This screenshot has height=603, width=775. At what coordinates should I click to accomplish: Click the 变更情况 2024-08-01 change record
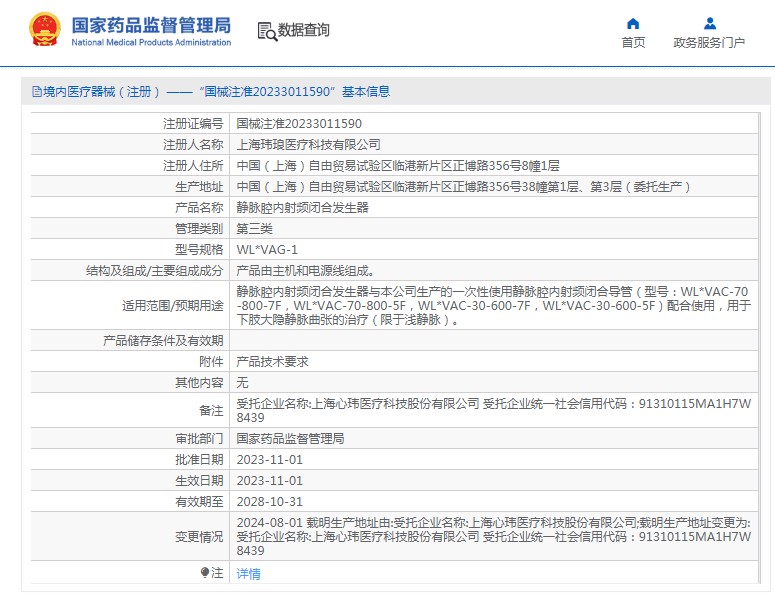tap(493, 536)
